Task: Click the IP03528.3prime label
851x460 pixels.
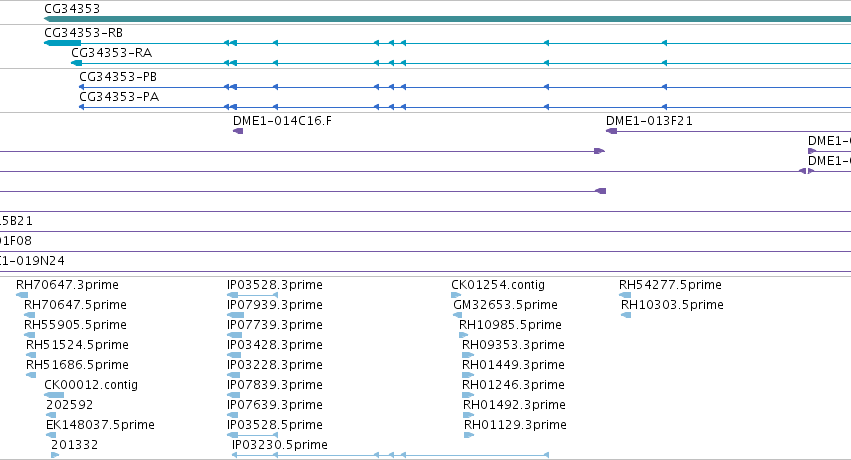Action: point(275,285)
